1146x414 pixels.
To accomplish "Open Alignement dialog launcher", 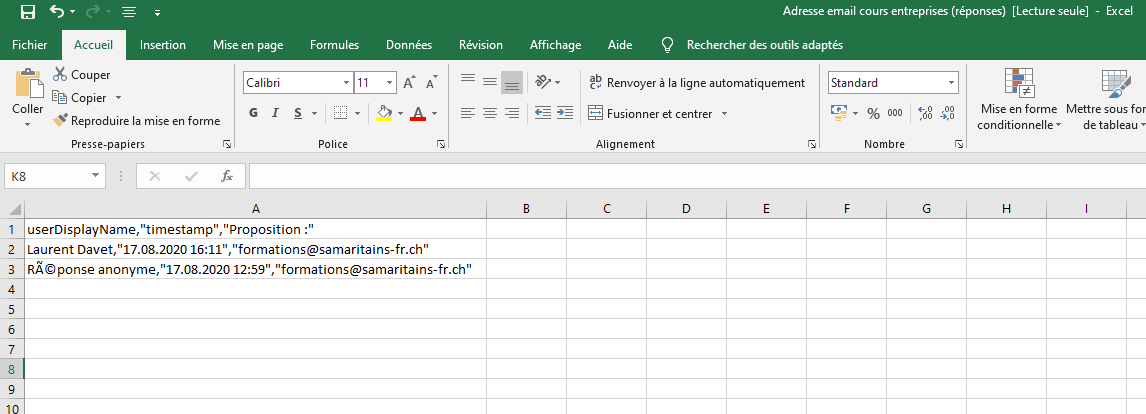I will 812,144.
